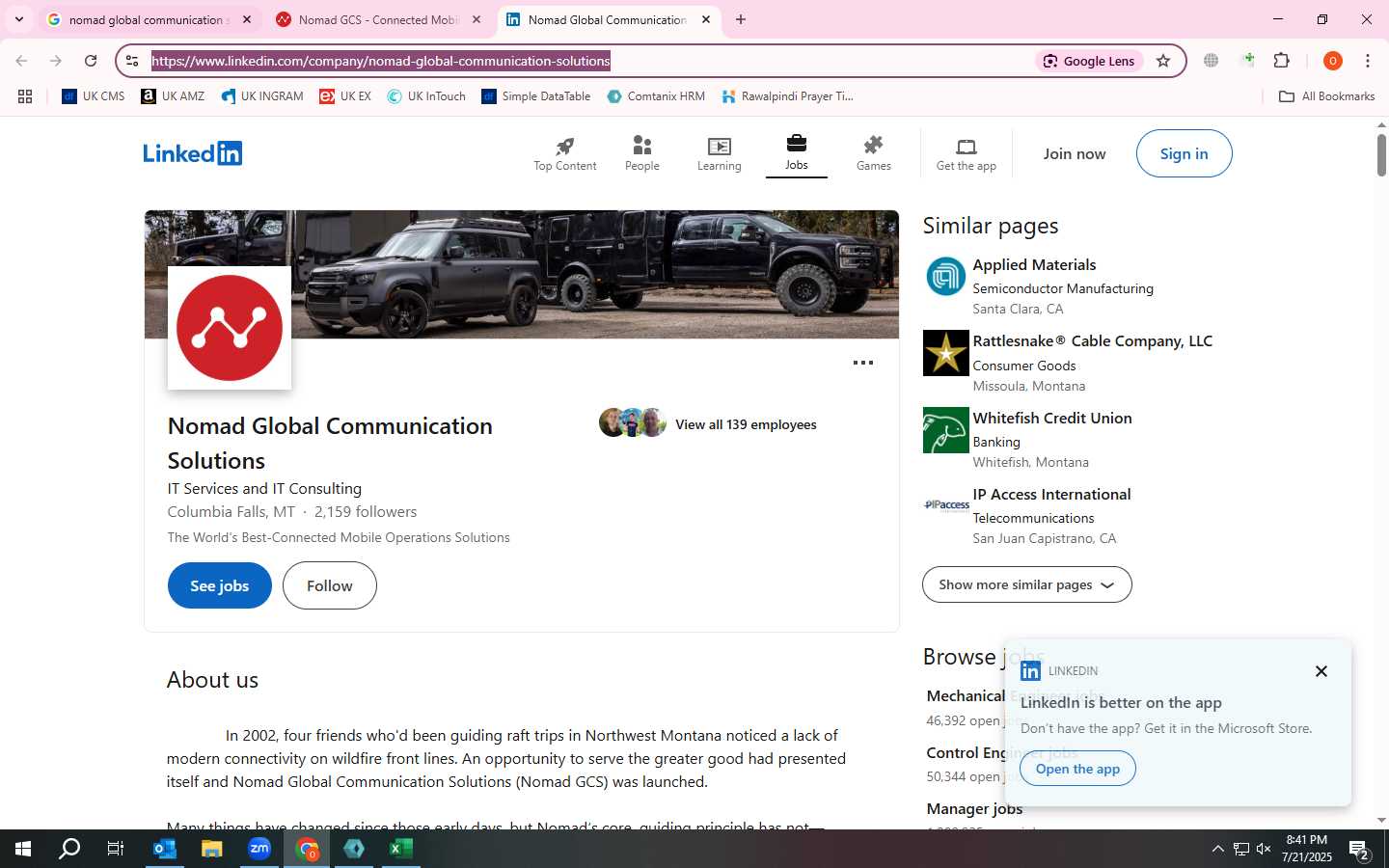Viewport: 1389px width, 868px height.
Task: Click the Applied Materials logo
Action: point(946,277)
